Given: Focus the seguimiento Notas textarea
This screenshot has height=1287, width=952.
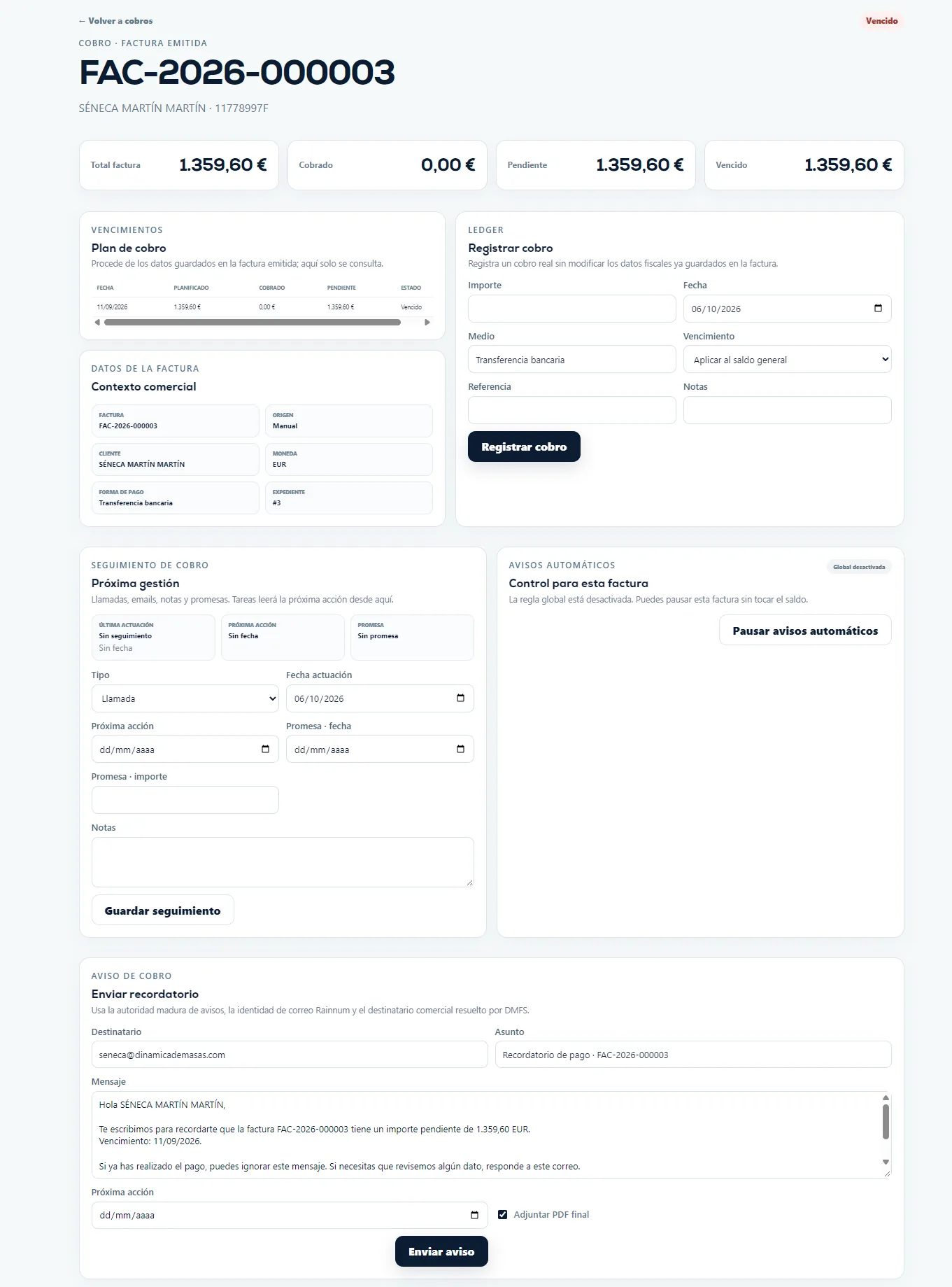Looking at the screenshot, I should (x=283, y=862).
